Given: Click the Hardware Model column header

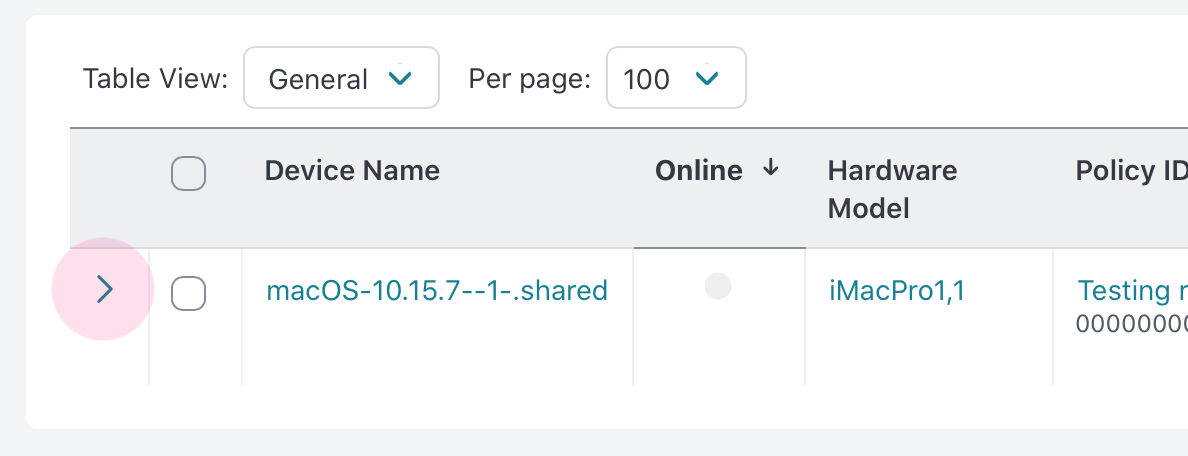Looking at the screenshot, I should click(892, 189).
